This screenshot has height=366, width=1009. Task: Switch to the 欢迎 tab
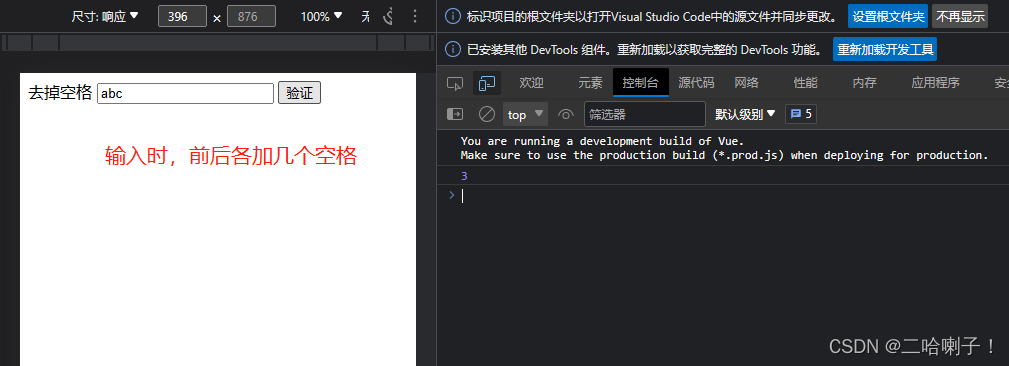532,82
